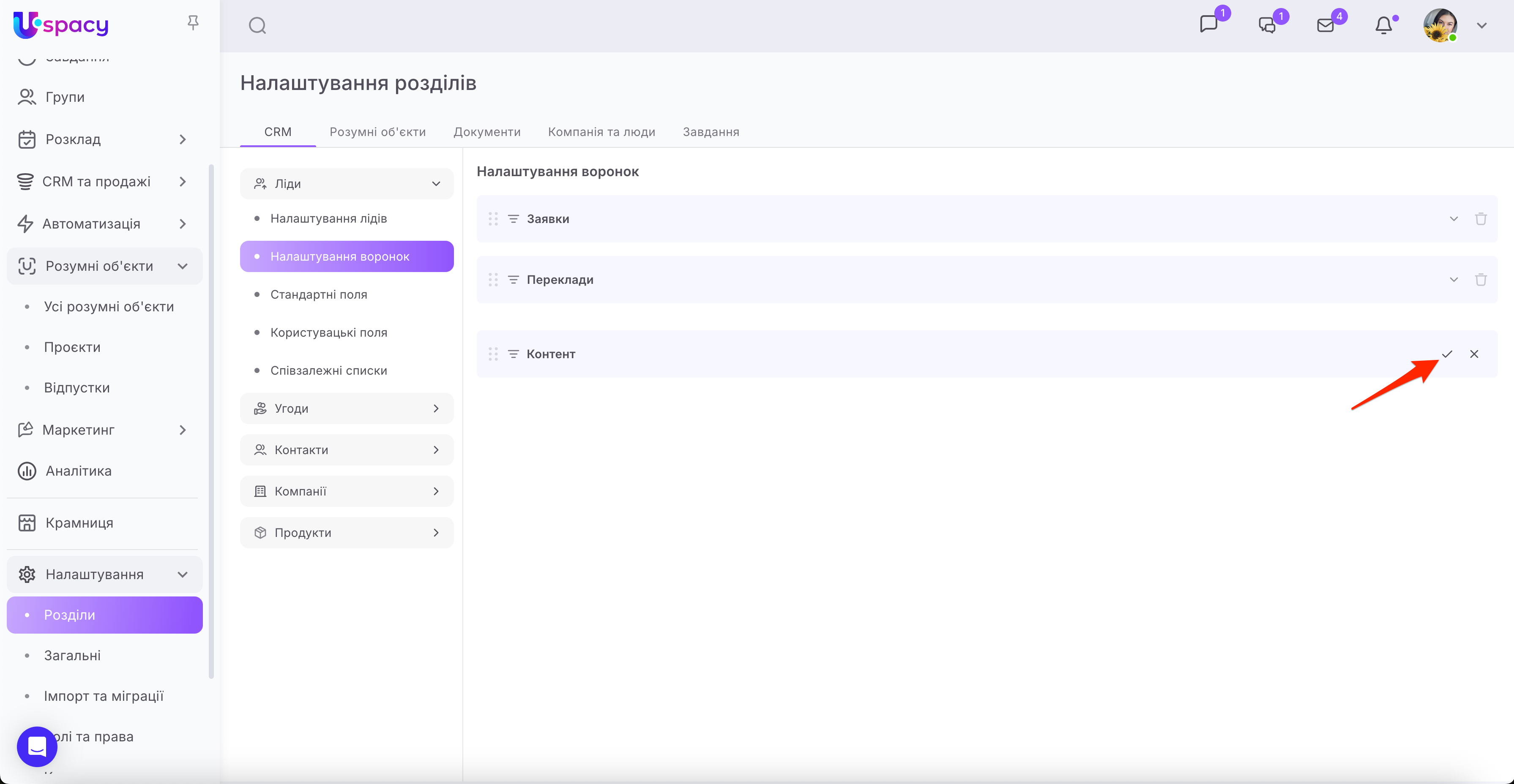Open the user profile dropdown arrow
Screen dimensions: 1514x784
coord(1482,25)
